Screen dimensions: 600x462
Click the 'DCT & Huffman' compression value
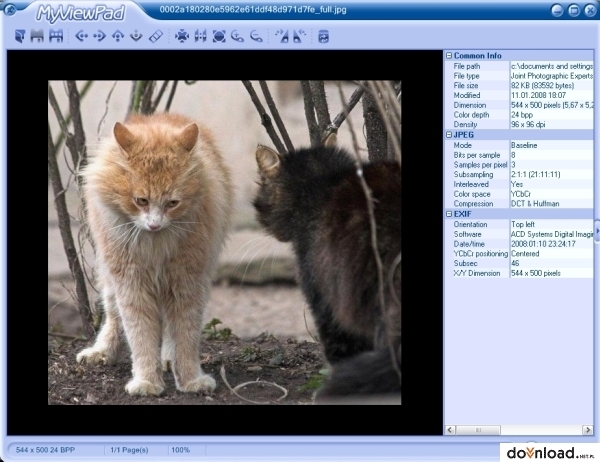[x=535, y=204]
